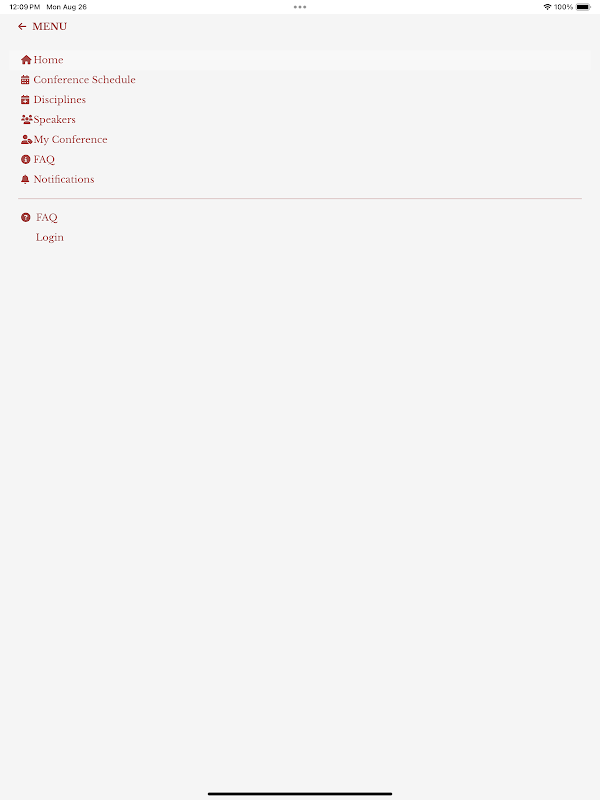The width and height of the screenshot is (600, 800).
Task: Tap the Conference Schedule calendar icon
Action: (x=25, y=80)
